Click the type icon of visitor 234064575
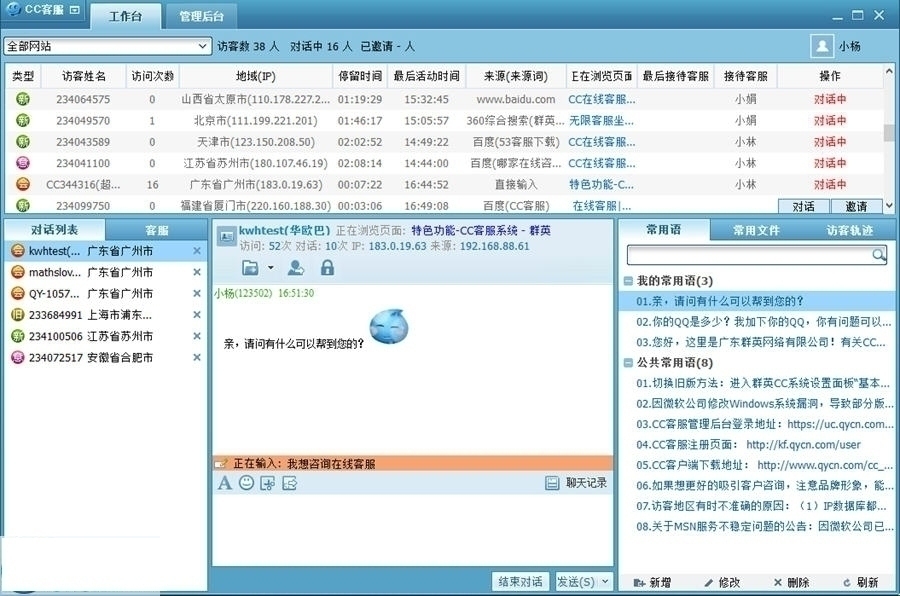The height and width of the screenshot is (596, 900). (x=22, y=99)
